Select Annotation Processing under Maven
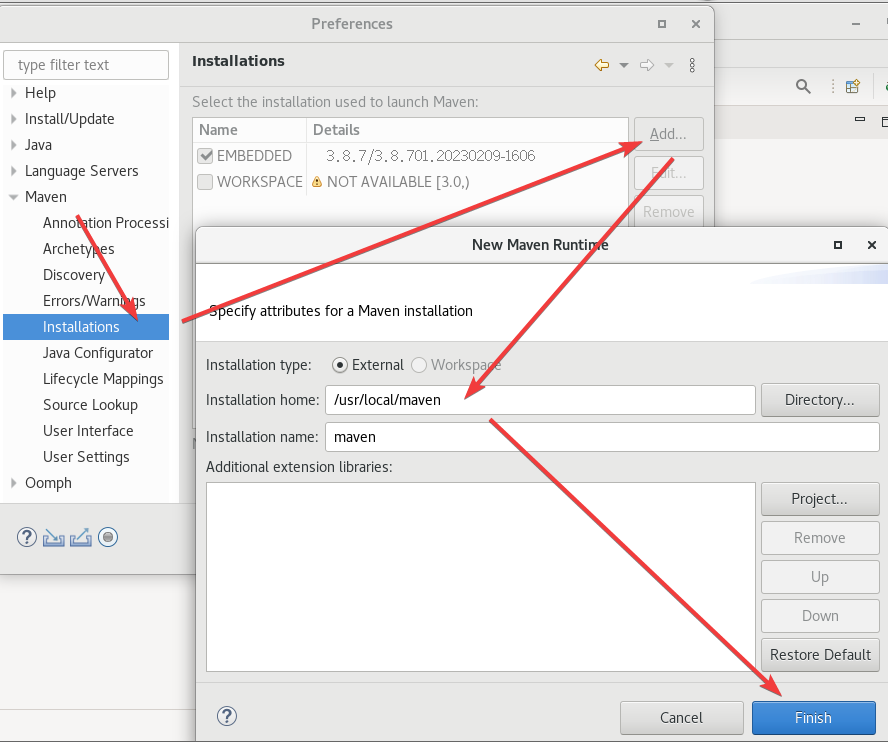Screen dimensions: 888x742 pos(105,223)
